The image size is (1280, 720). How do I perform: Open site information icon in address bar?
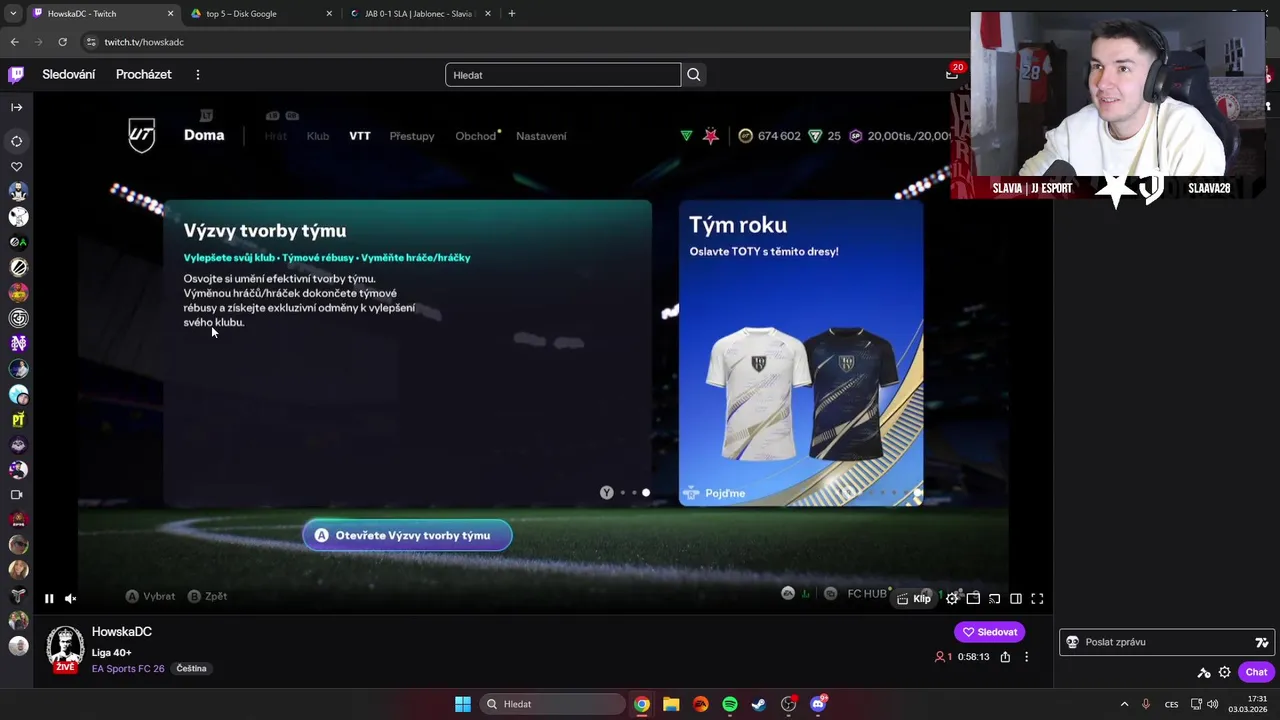pyautogui.click(x=91, y=42)
